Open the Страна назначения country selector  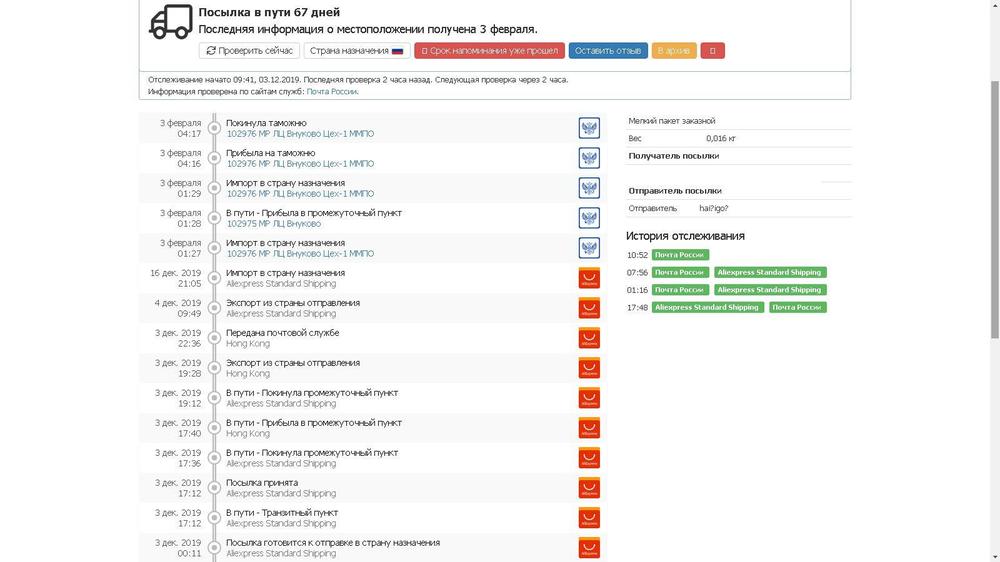click(x=356, y=51)
